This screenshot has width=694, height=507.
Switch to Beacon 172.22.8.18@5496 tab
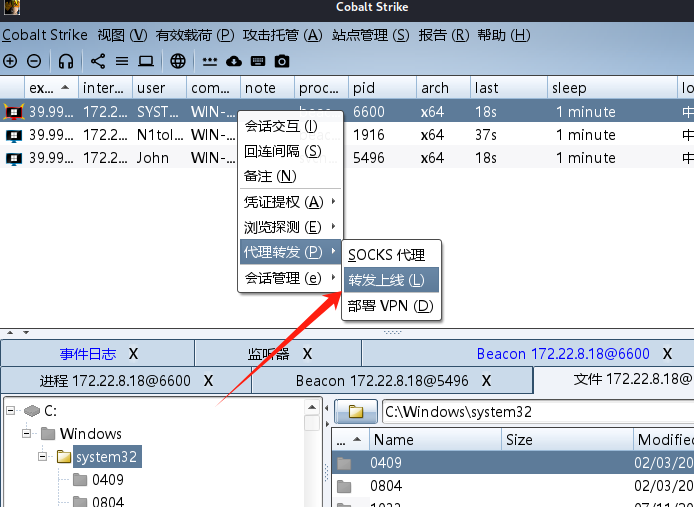[x=381, y=381]
